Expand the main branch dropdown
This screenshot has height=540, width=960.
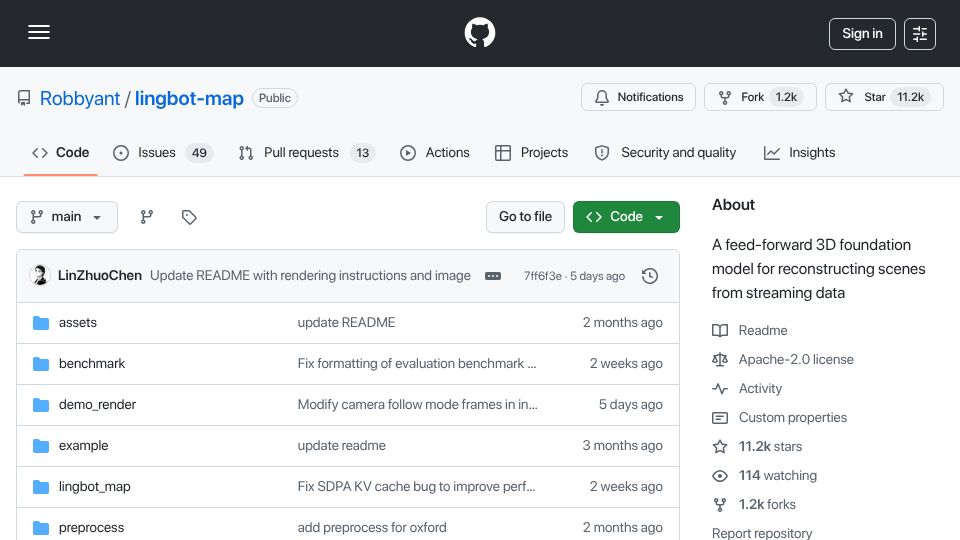pyautogui.click(x=67, y=217)
